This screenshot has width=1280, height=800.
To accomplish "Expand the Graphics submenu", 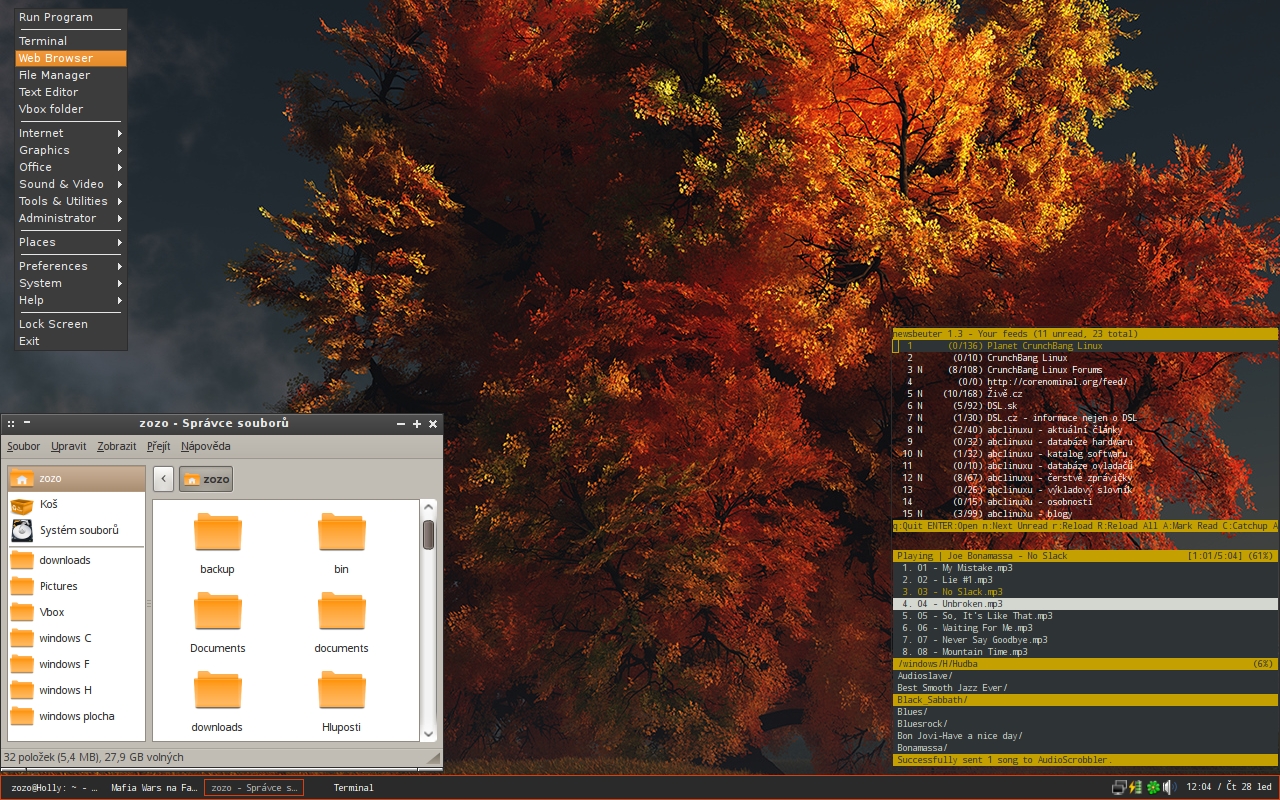I will (70, 150).
